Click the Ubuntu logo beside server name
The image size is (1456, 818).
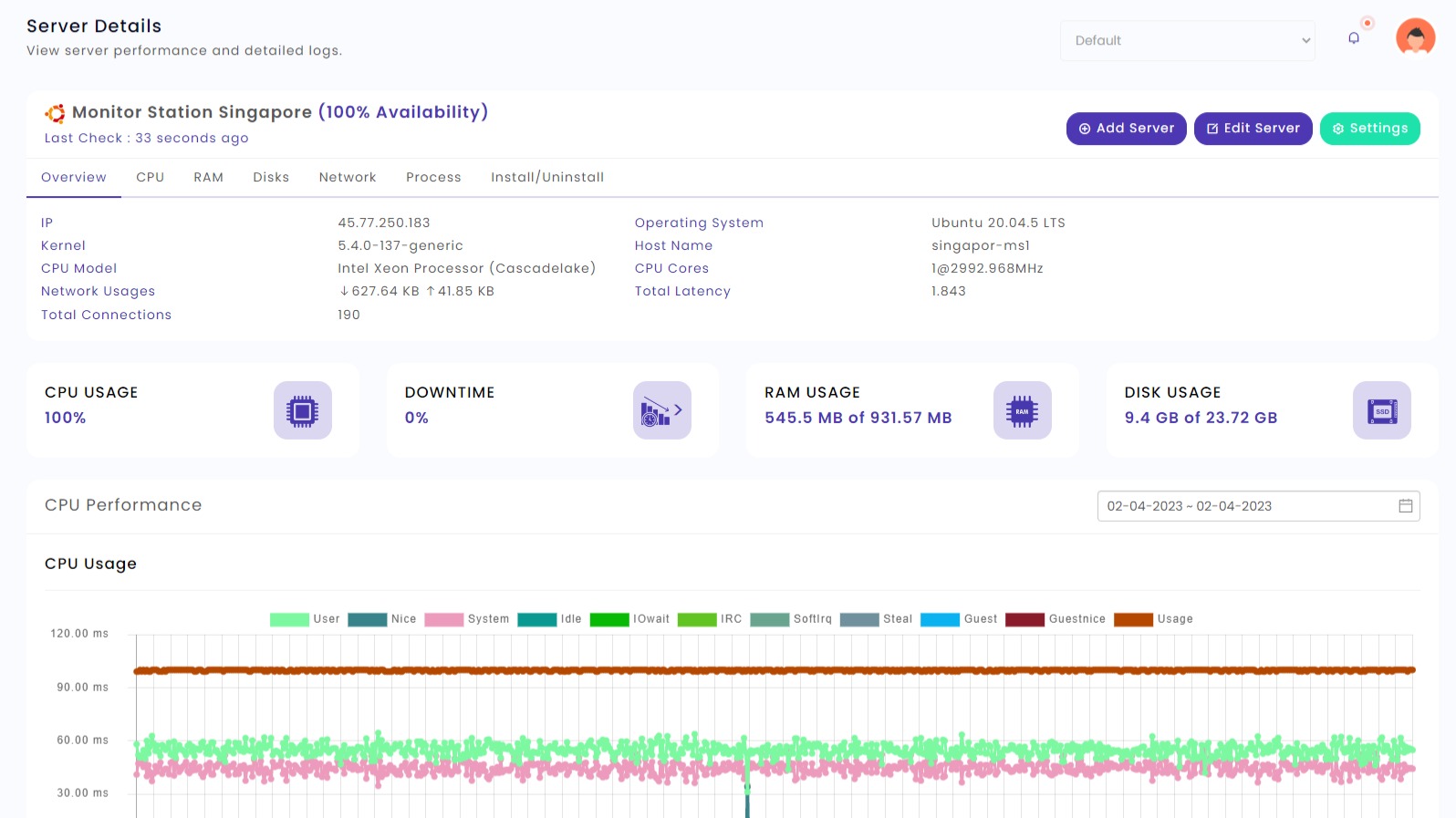tap(55, 113)
